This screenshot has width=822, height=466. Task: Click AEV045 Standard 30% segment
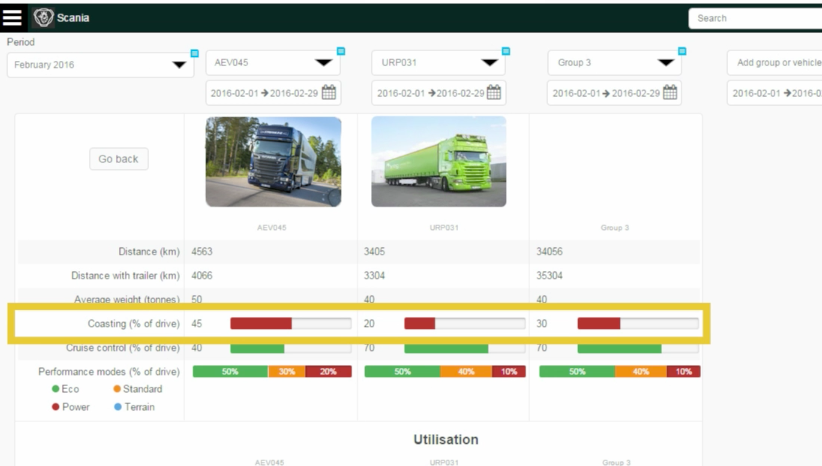287,372
